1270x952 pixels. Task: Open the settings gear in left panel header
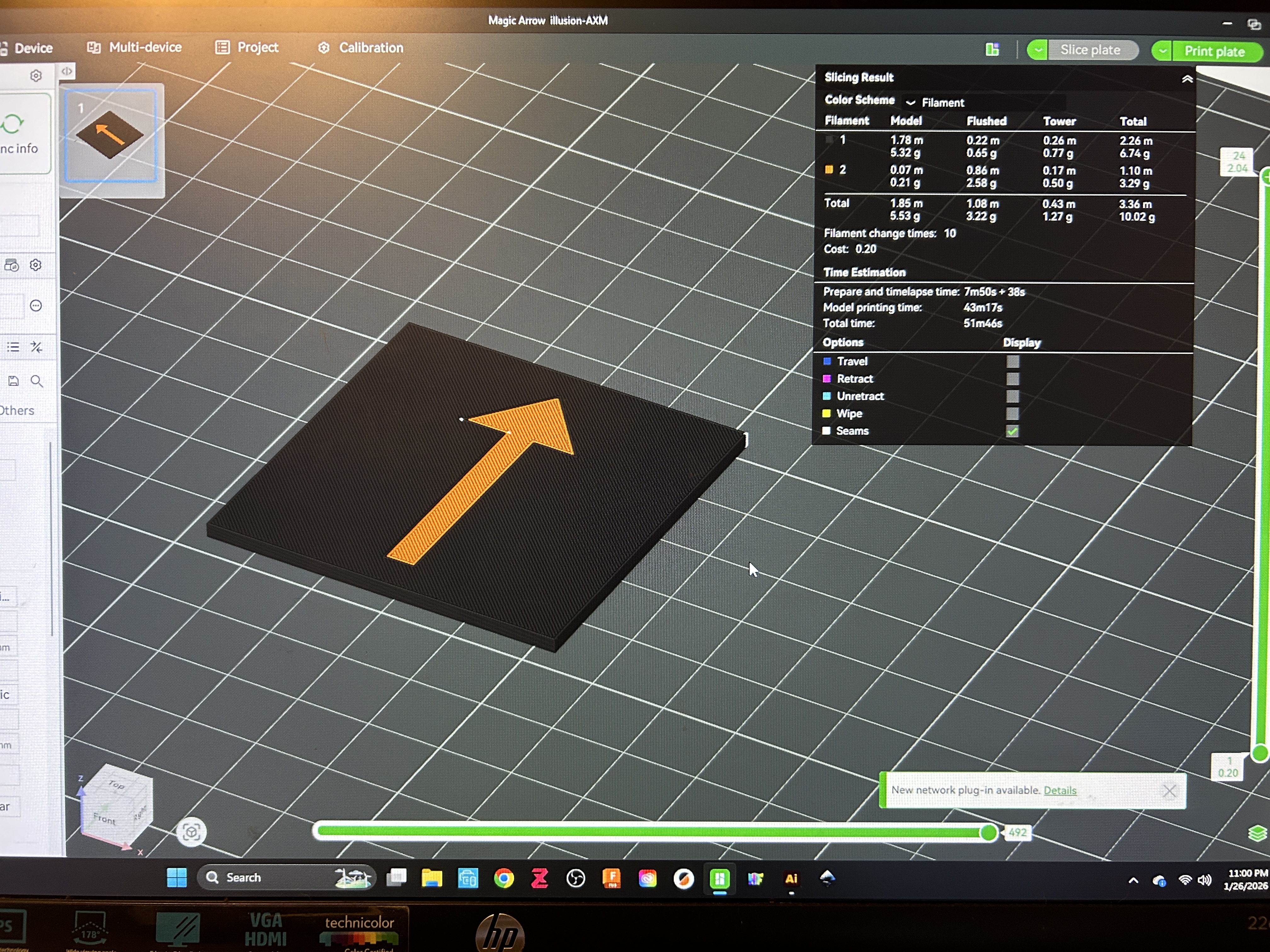[36, 76]
